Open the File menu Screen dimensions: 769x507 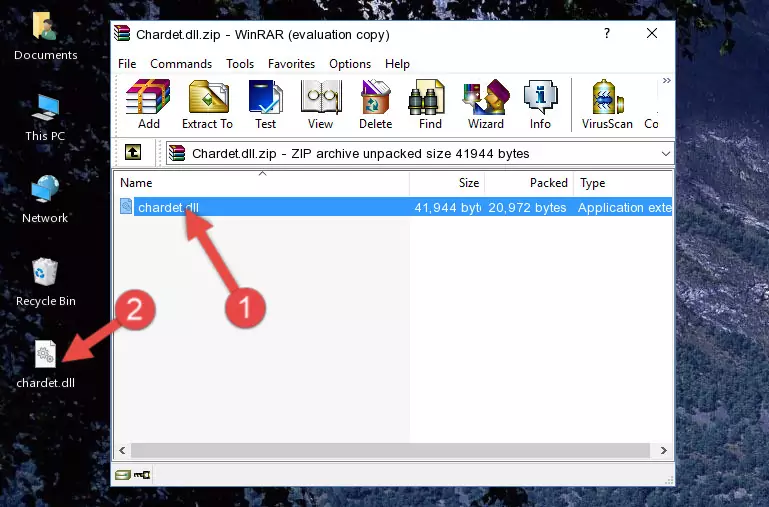pyautogui.click(x=127, y=64)
